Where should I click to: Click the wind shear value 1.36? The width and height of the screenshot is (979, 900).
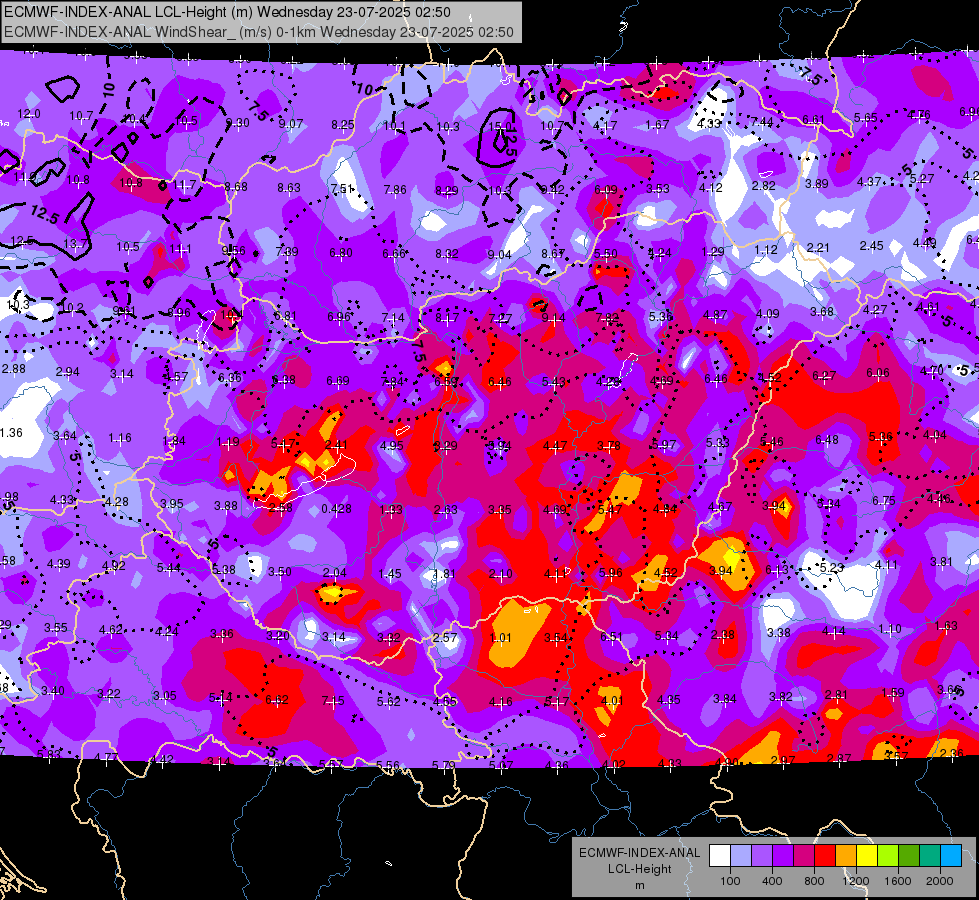[x=11, y=433]
